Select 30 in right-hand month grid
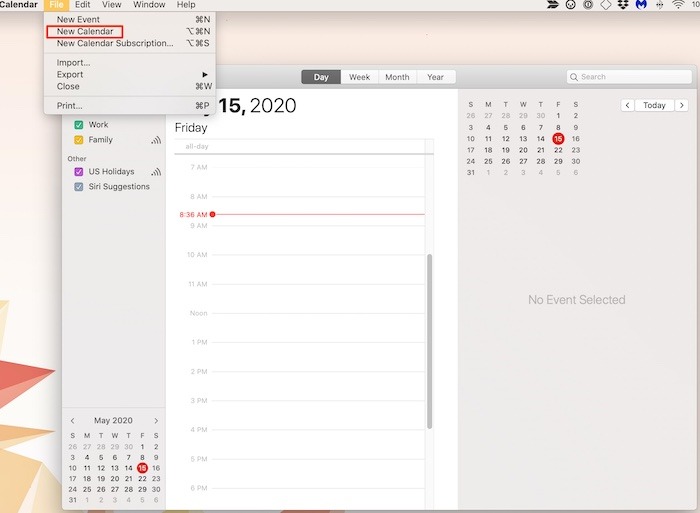This screenshot has width=700, height=513. coord(575,161)
